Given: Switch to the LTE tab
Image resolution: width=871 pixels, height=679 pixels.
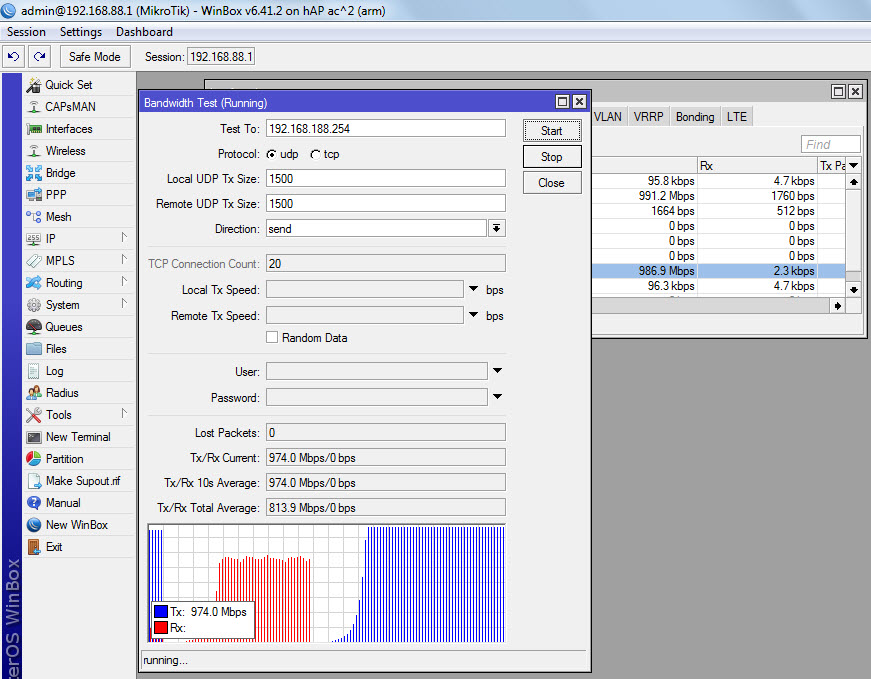Looking at the screenshot, I should [737, 117].
